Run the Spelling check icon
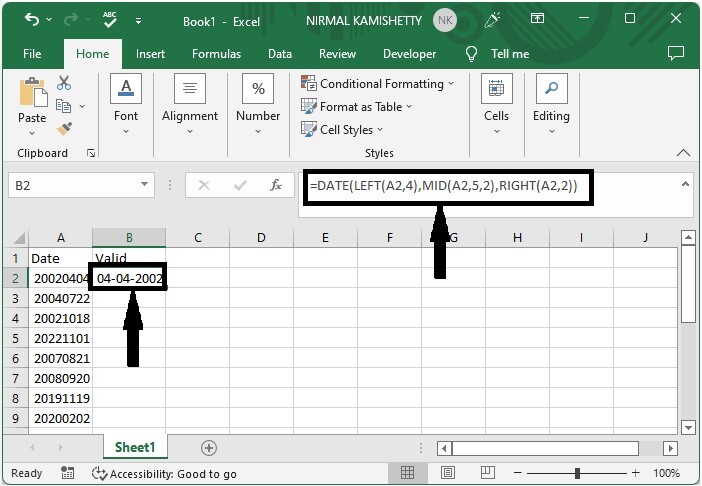The height and width of the screenshot is (486, 702). point(110,20)
